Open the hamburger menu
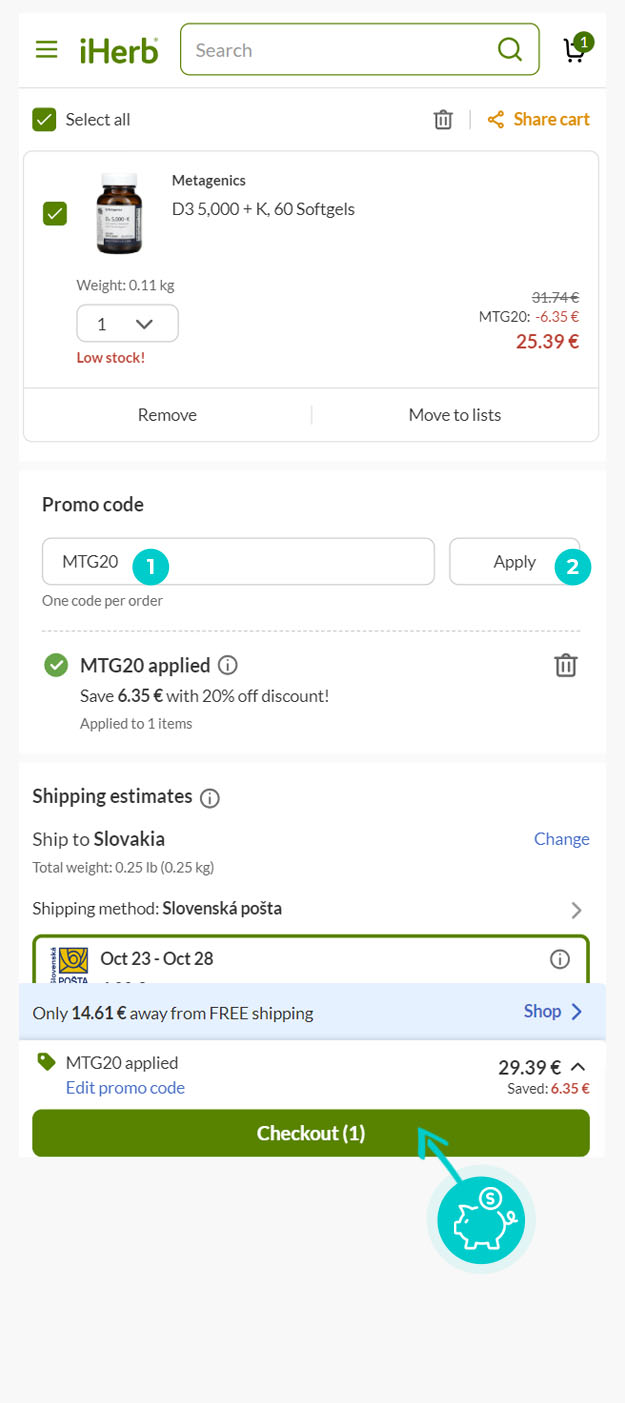The width and height of the screenshot is (625, 1403). coord(46,50)
